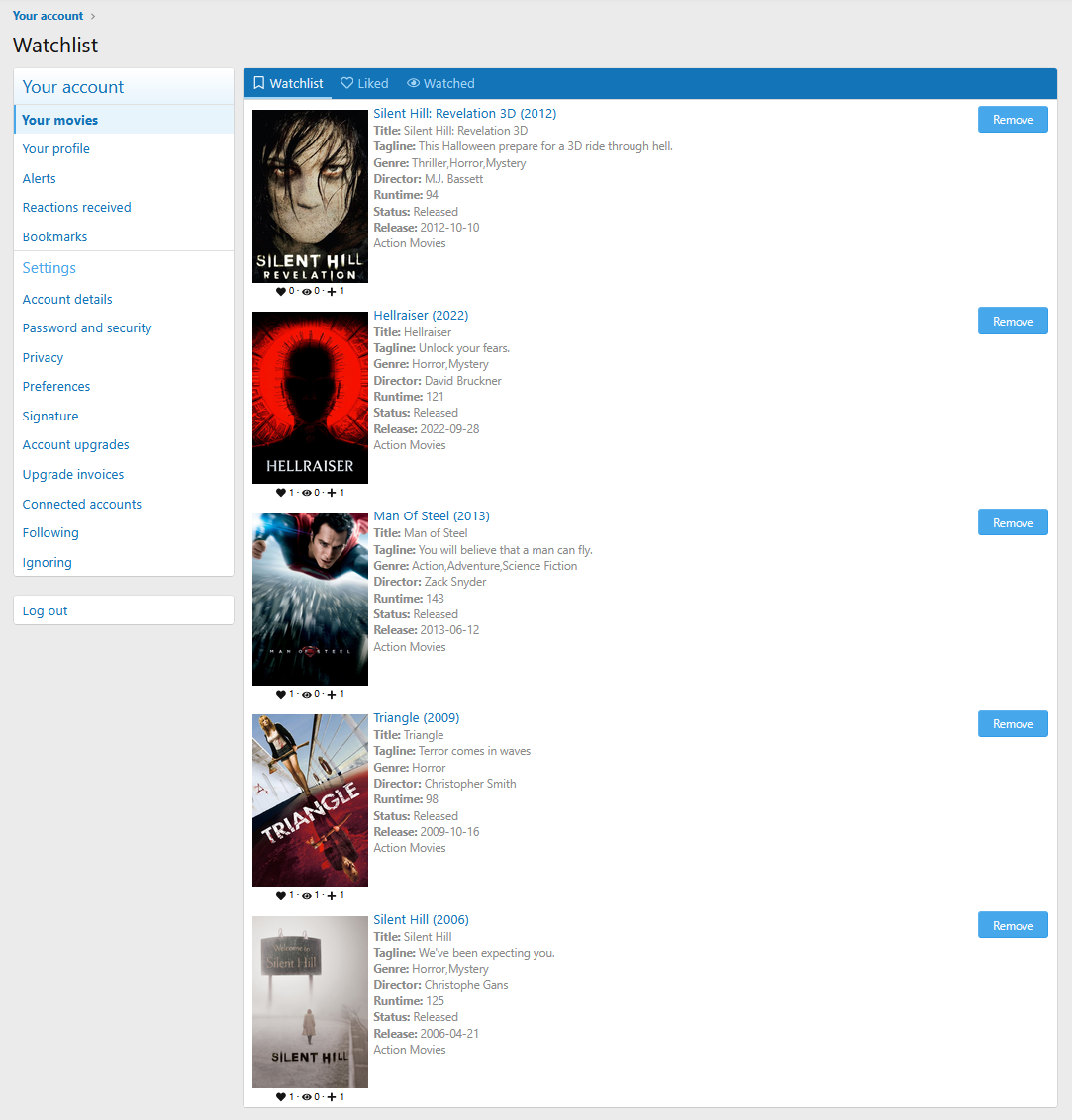Like Hellraiser using the heart icon
The width and height of the screenshot is (1072, 1120).
281,493
